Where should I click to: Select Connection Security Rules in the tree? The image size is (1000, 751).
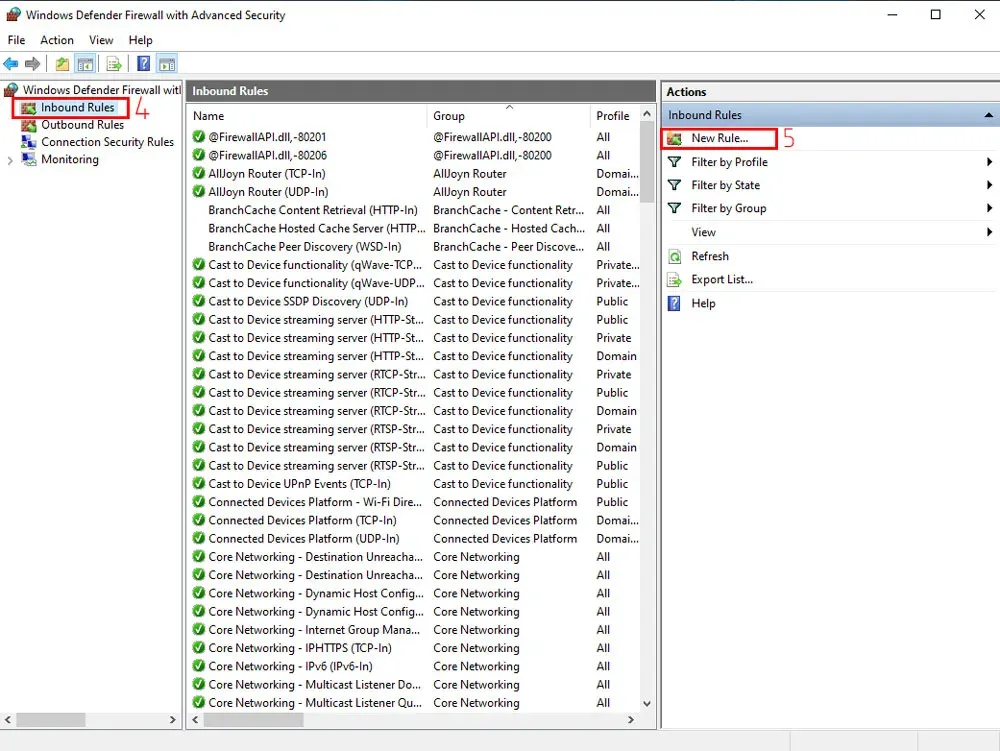point(107,142)
